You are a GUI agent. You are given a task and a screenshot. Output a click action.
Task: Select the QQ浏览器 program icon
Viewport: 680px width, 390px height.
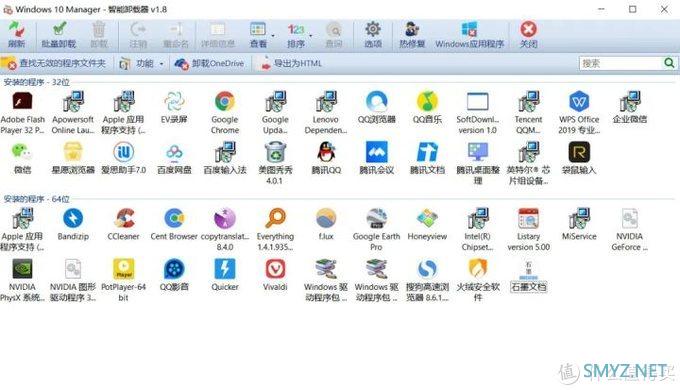tap(376, 102)
